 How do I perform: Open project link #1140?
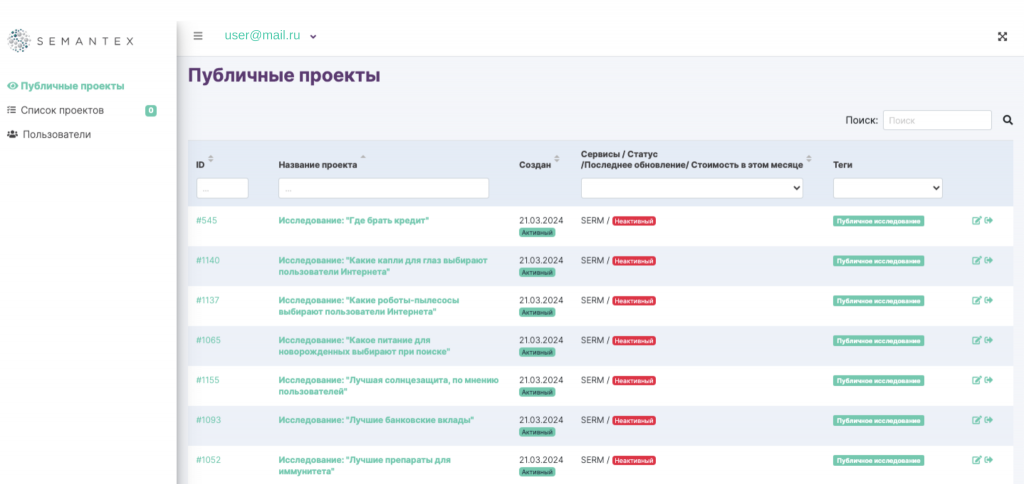pyautogui.click(x=208, y=261)
